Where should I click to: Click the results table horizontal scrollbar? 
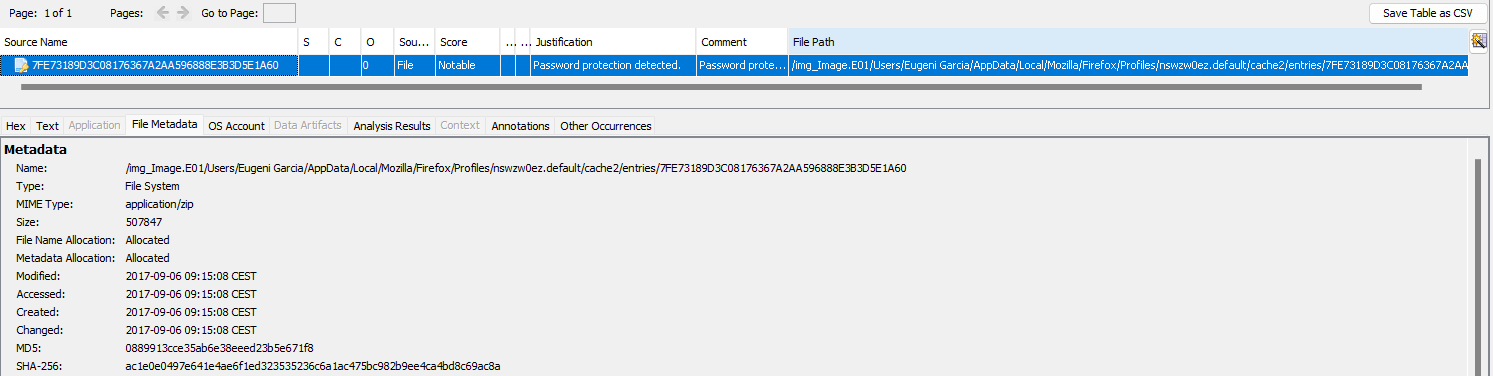coord(720,87)
